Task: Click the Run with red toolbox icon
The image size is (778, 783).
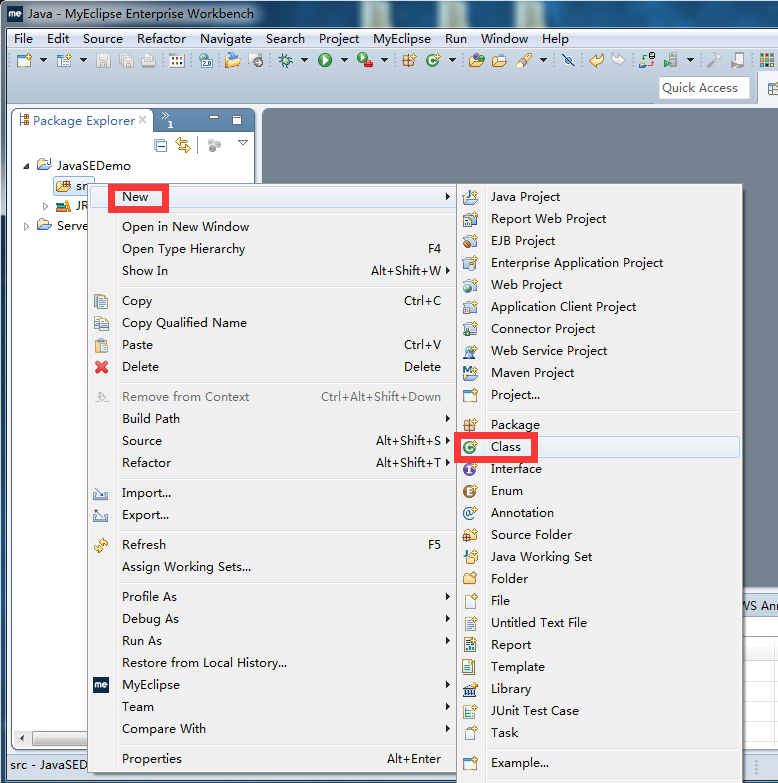Action: pyautogui.click(x=365, y=60)
